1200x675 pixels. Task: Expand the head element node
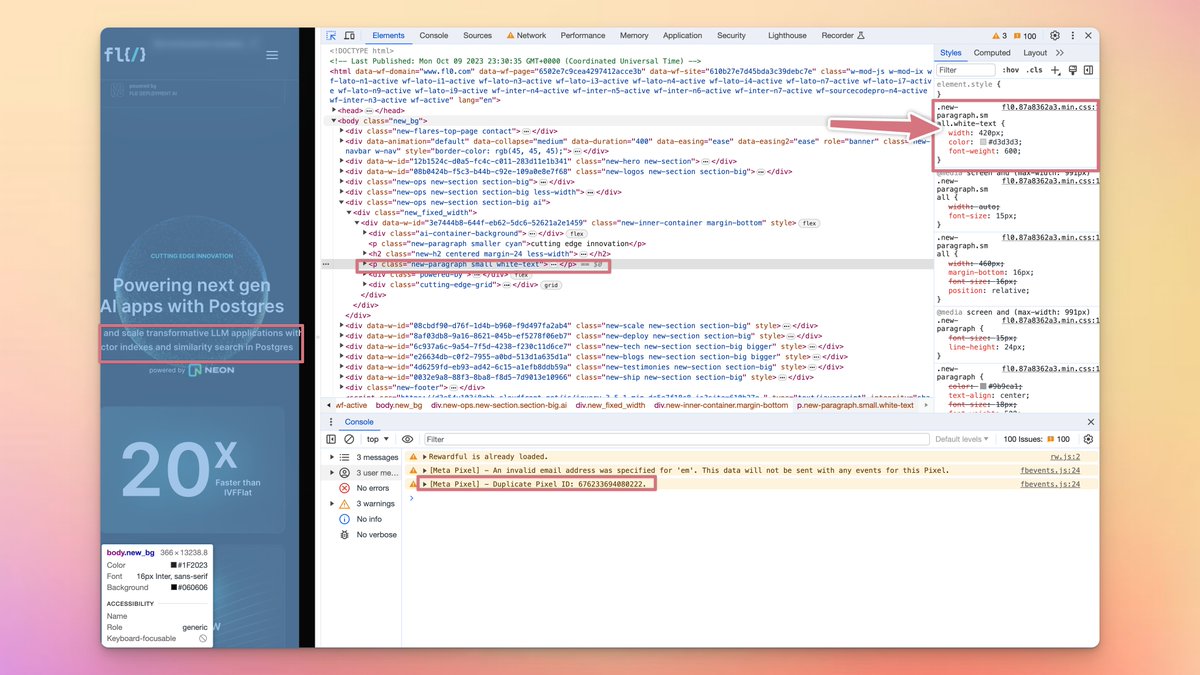tap(334, 111)
